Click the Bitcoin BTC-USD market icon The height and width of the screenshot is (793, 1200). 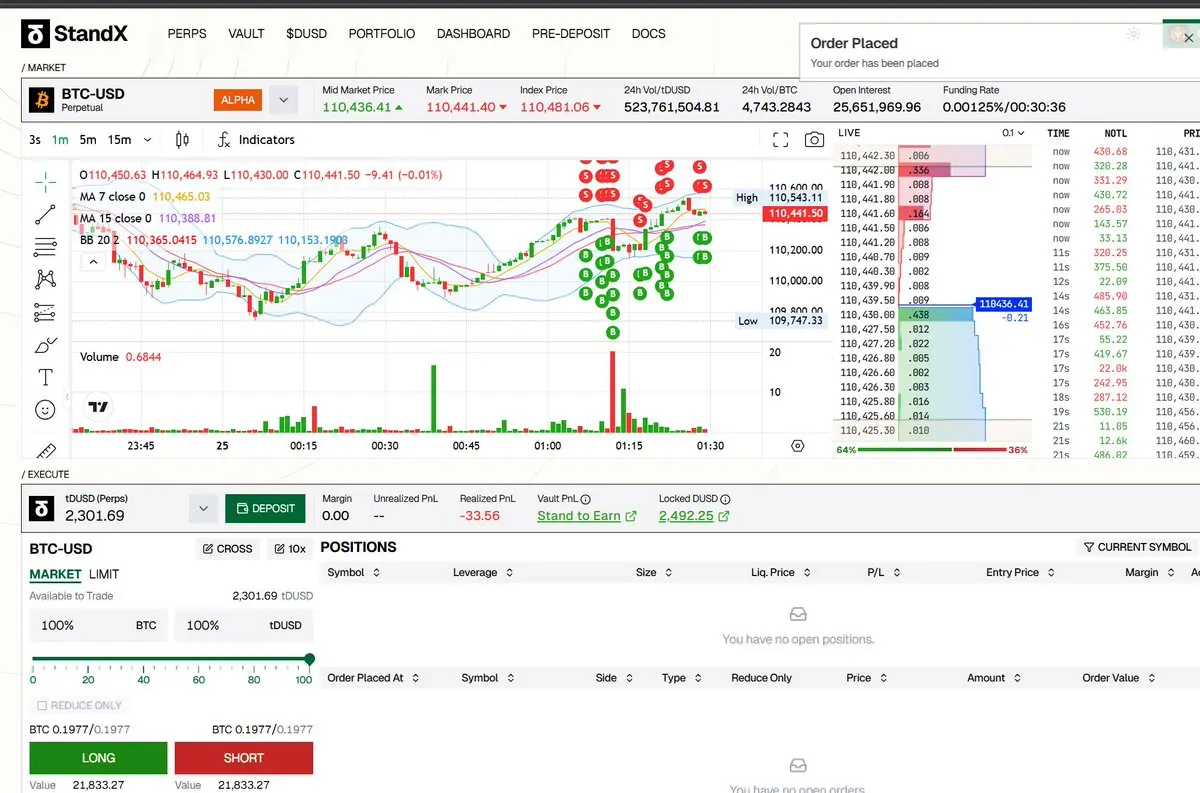[x=41, y=100]
